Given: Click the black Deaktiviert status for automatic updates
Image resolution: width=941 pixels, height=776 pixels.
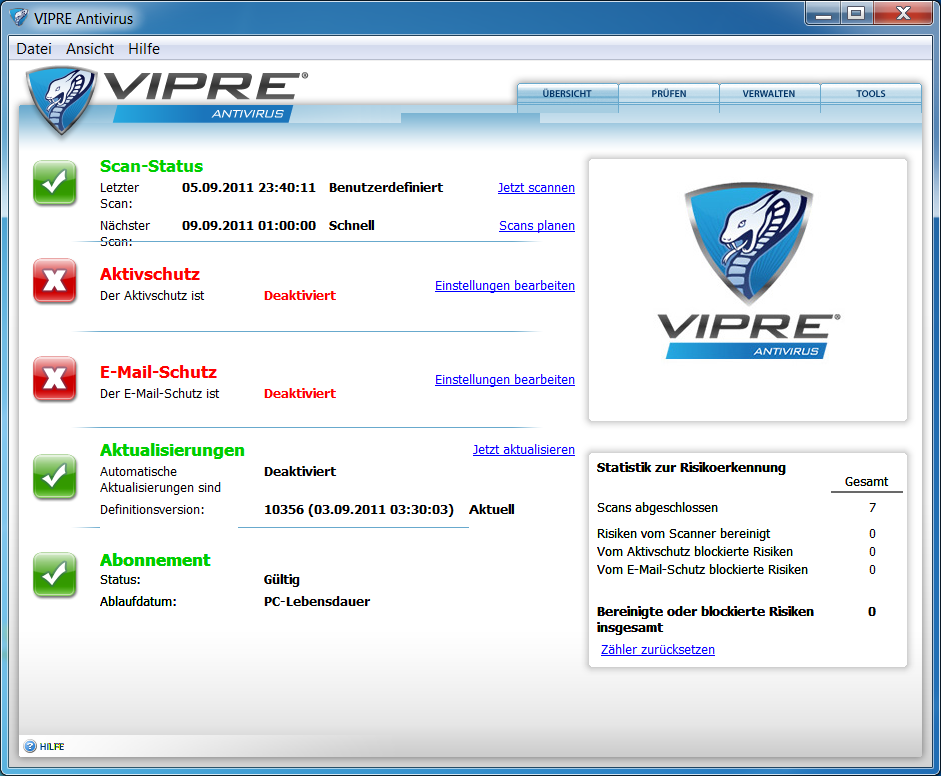Looking at the screenshot, I should point(299,472).
